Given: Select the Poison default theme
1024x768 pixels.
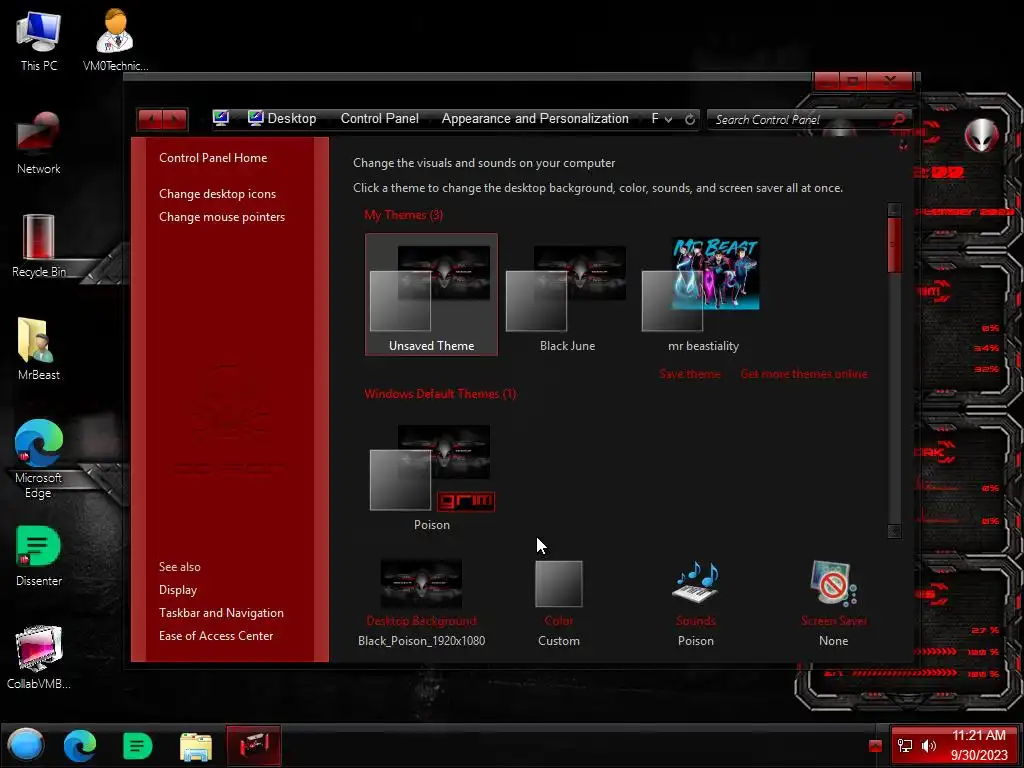Looking at the screenshot, I should (x=431, y=477).
